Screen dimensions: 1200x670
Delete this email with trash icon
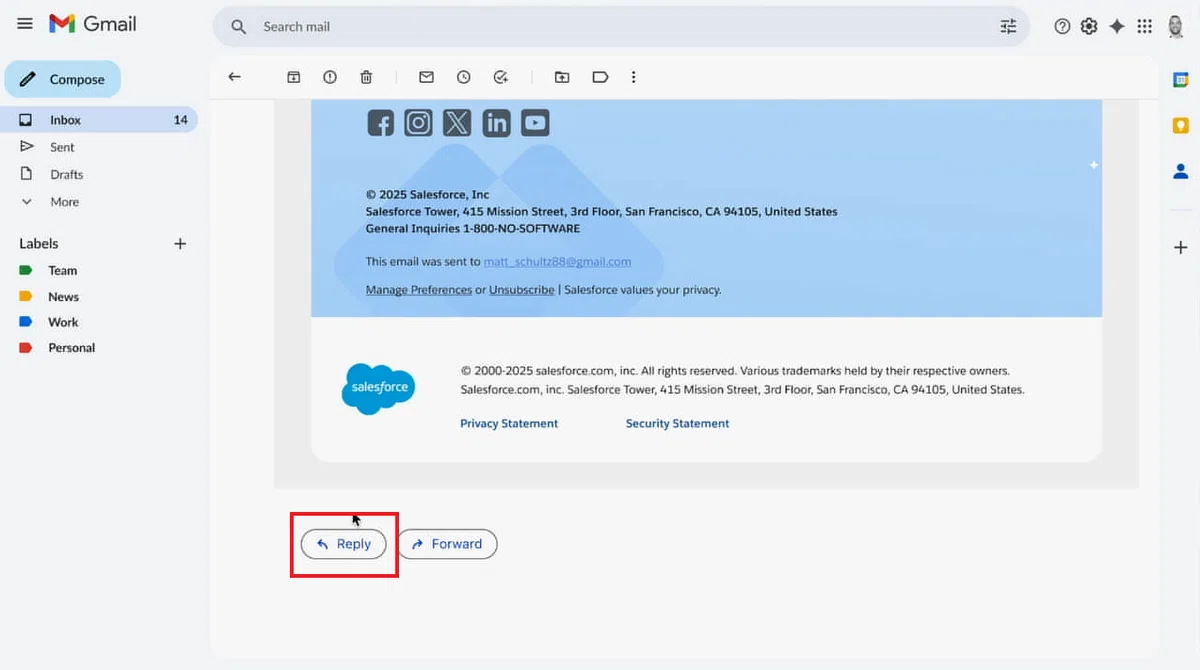click(367, 77)
